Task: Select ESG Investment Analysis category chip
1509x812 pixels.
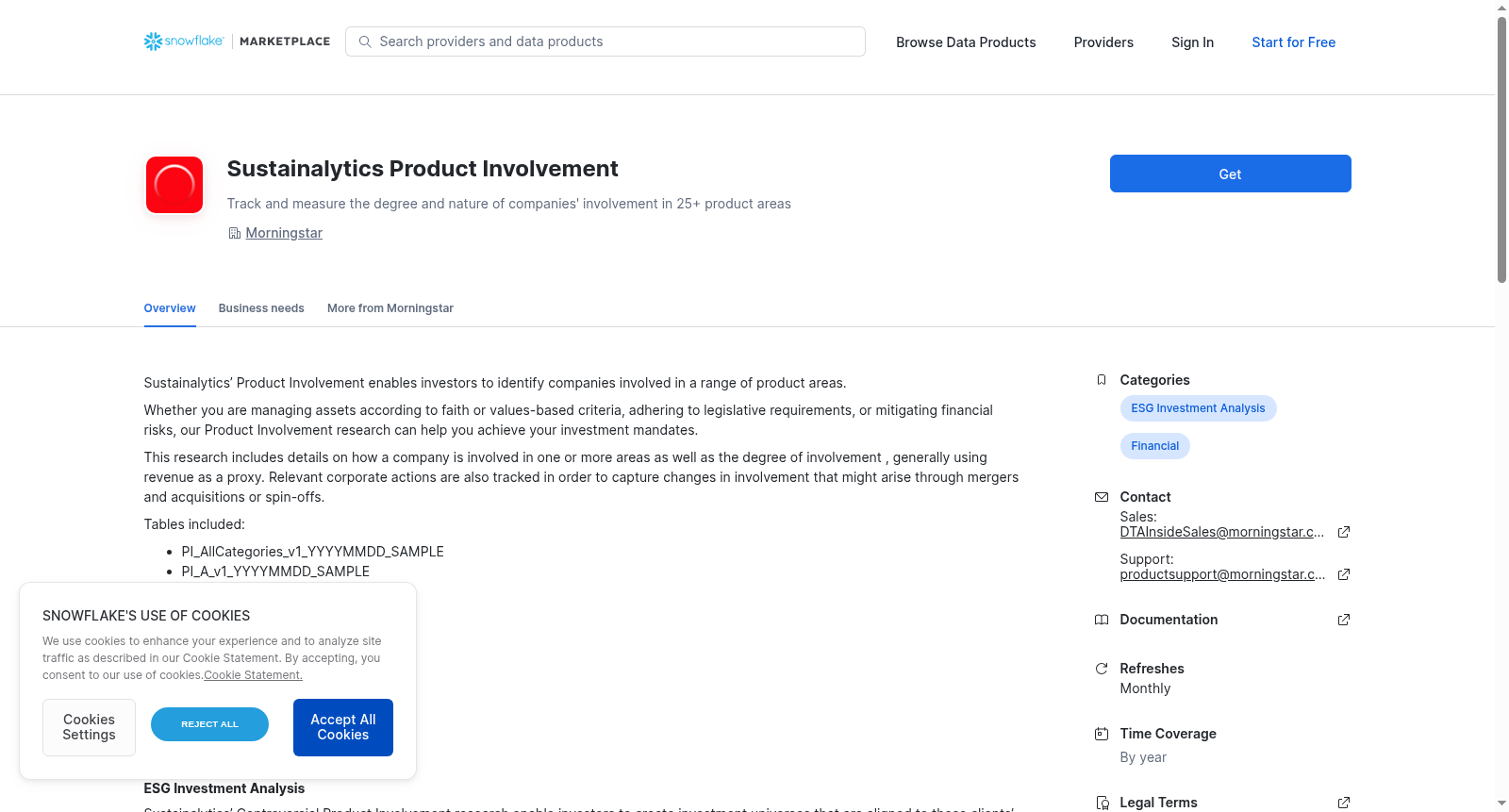Action: pyautogui.click(x=1198, y=408)
